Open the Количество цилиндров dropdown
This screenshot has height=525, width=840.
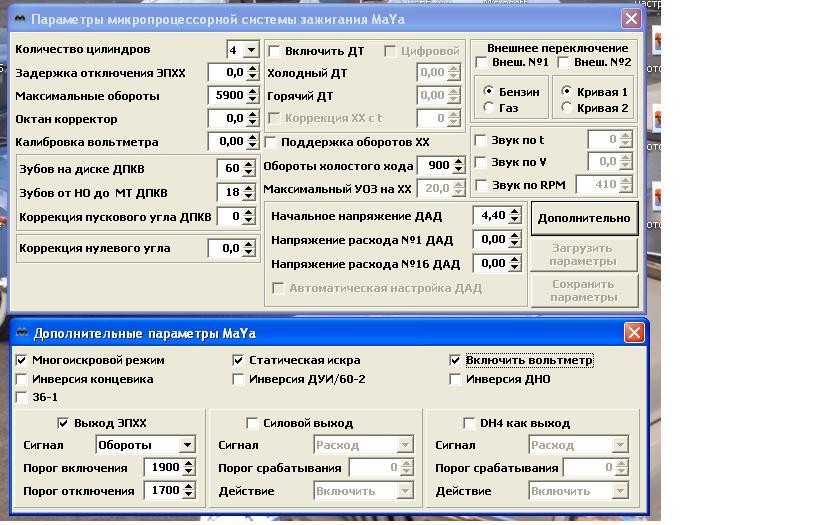pyautogui.click(x=251, y=50)
